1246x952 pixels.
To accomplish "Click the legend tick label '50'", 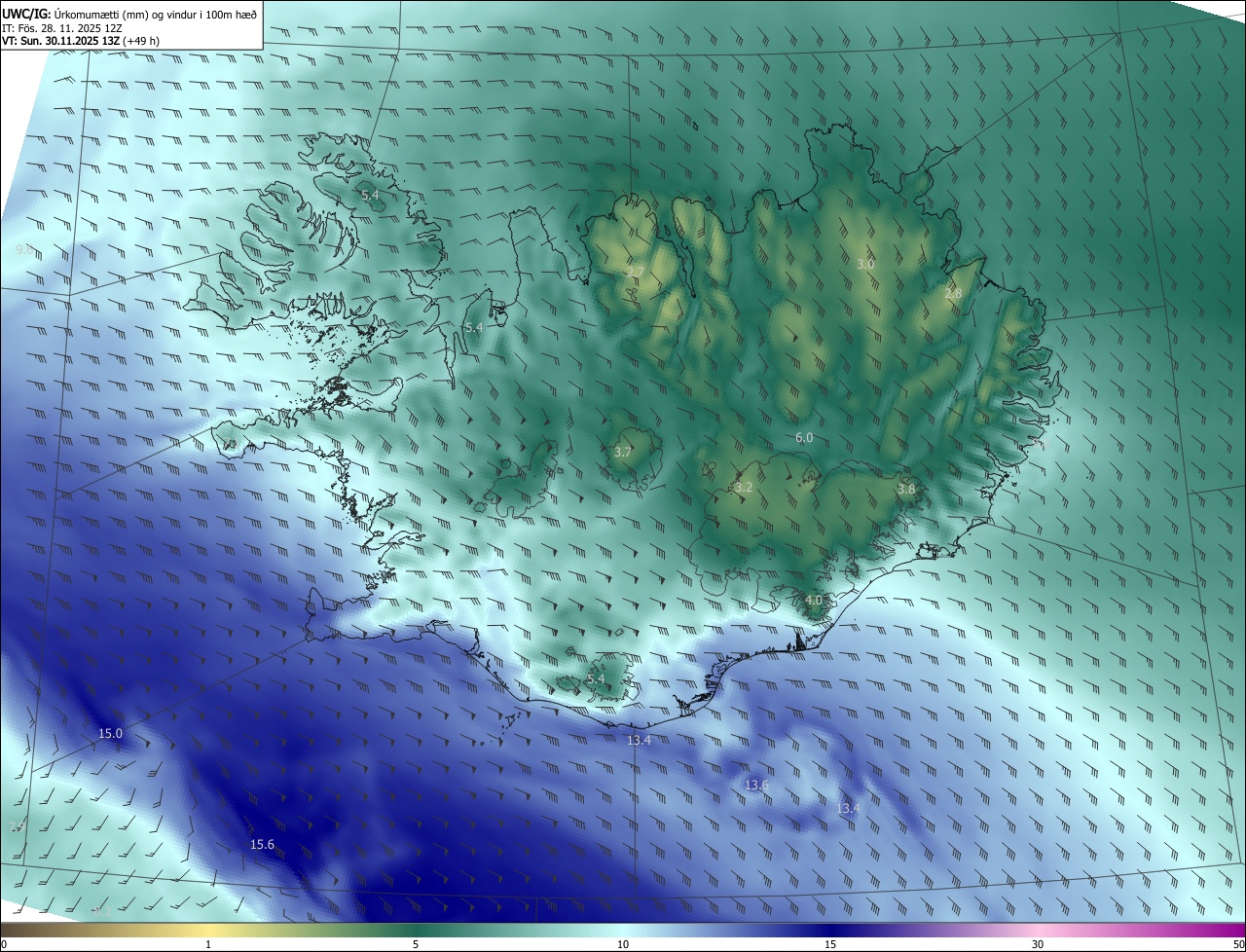I will pos(1238,944).
